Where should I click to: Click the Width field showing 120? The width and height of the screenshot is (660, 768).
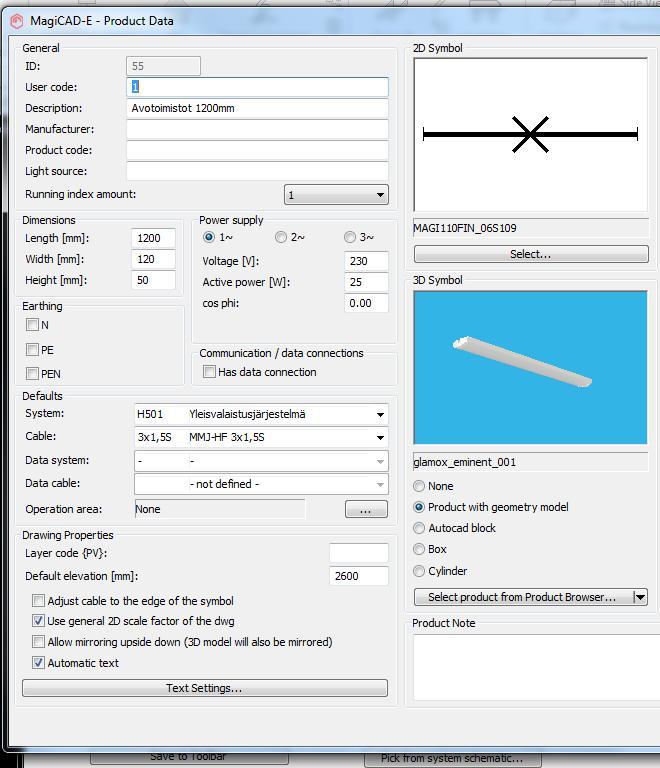point(153,259)
